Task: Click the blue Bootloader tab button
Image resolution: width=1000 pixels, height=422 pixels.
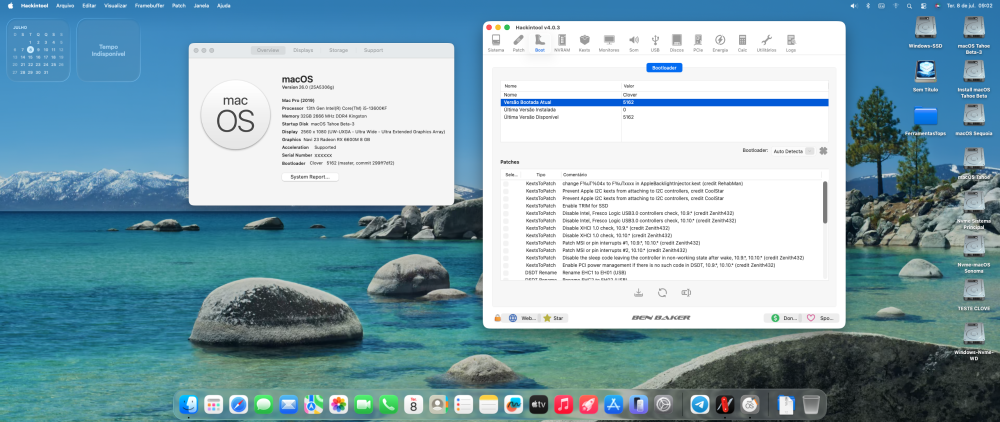Action: [x=664, y=68]
